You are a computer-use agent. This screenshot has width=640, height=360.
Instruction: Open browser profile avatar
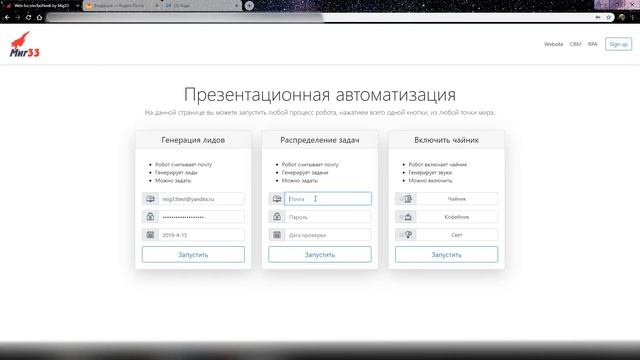622,18
